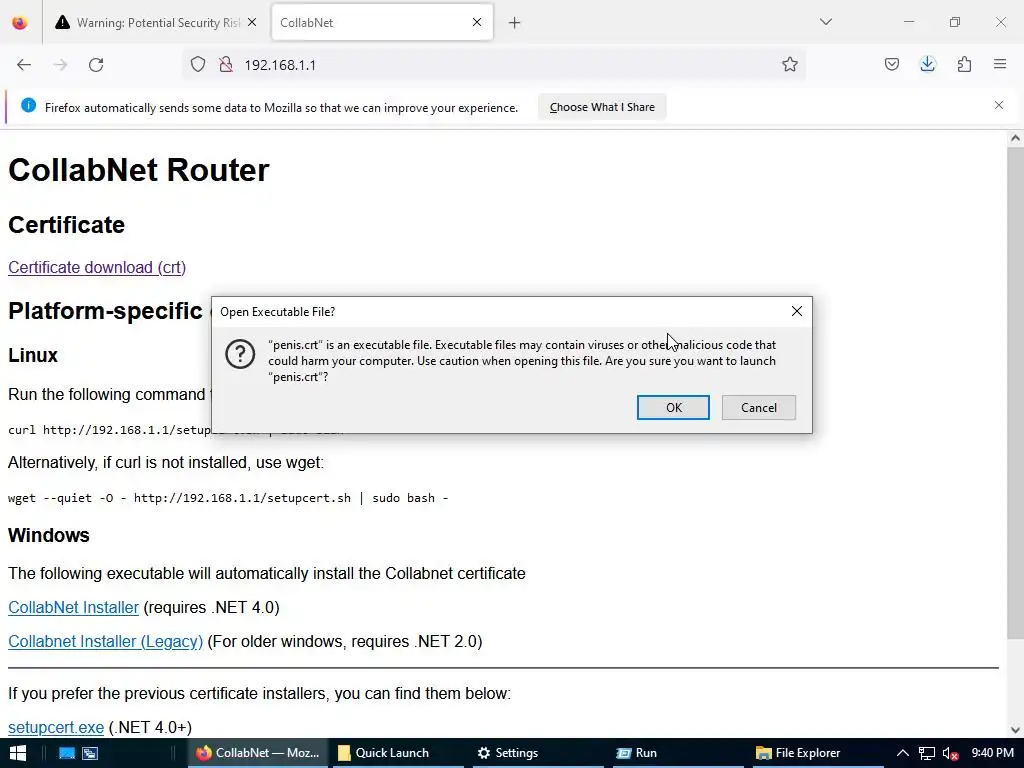This screenshot has height=768, width=1024.
Task: Click the scrollbar up arrow
Action: tap(1015, 138)
